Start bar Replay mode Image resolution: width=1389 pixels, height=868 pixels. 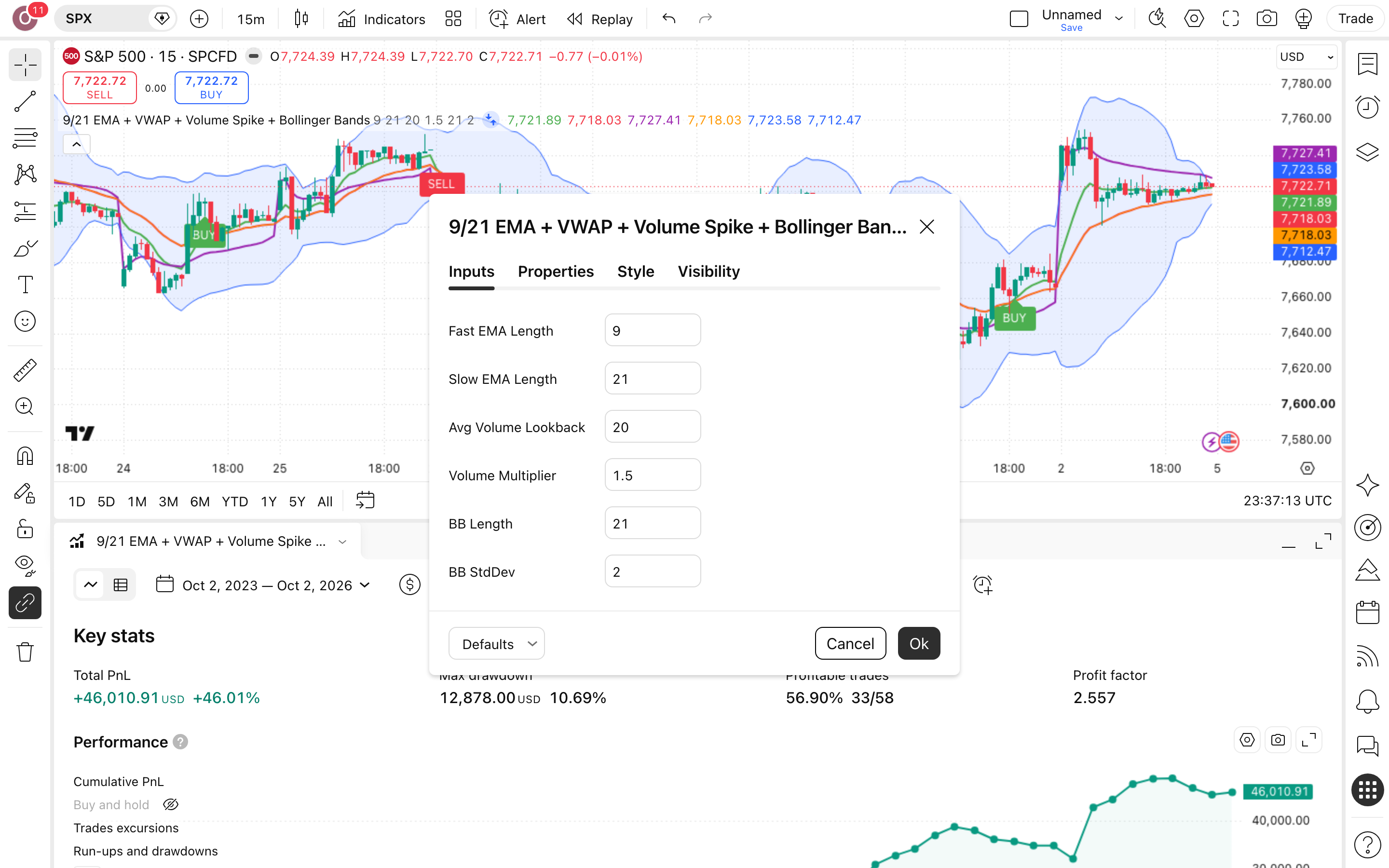[600, 19]
